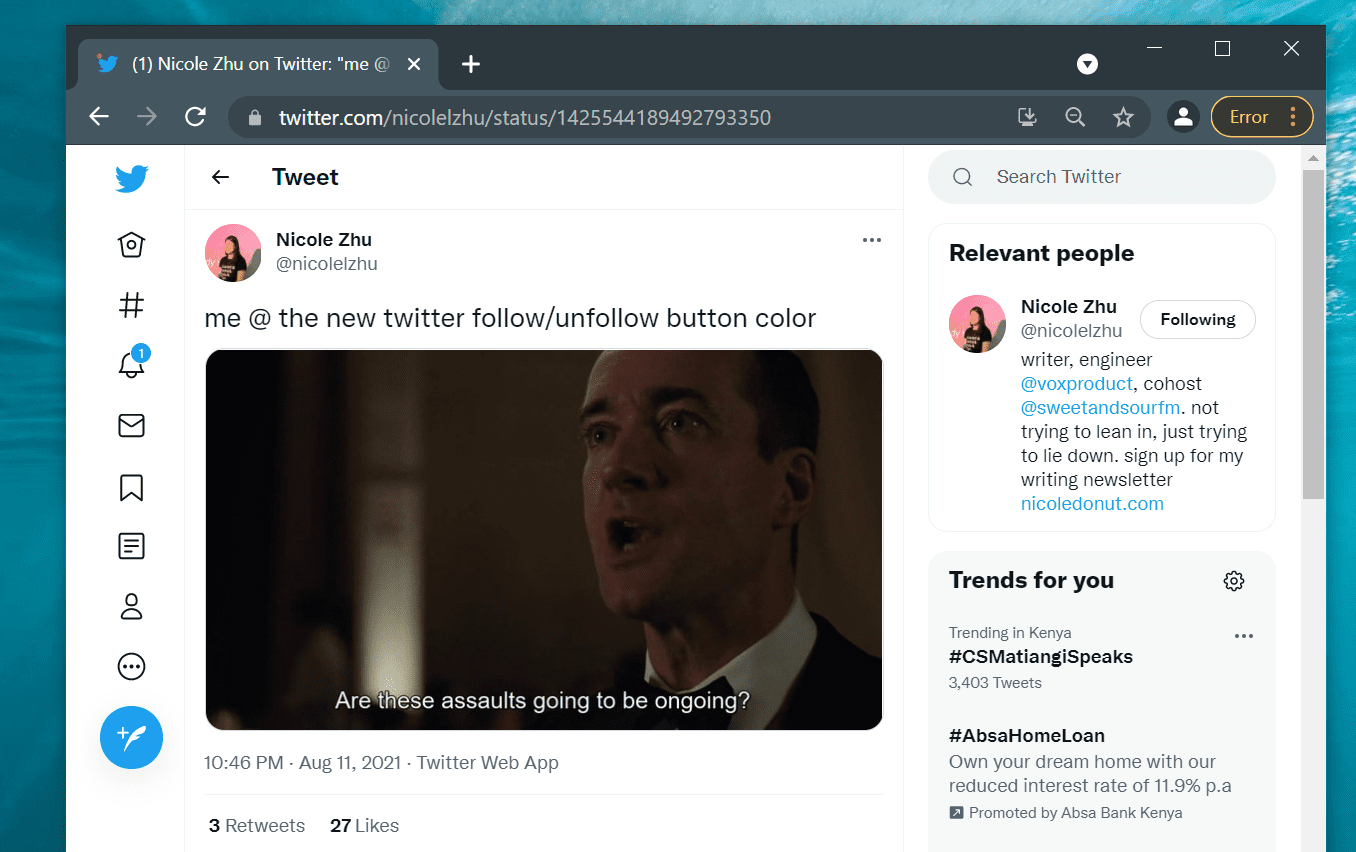Image resolution: width=1356 pixels, height=852 pixels.
Task: Click the Search Twitter field
Action: (1101, 177)
